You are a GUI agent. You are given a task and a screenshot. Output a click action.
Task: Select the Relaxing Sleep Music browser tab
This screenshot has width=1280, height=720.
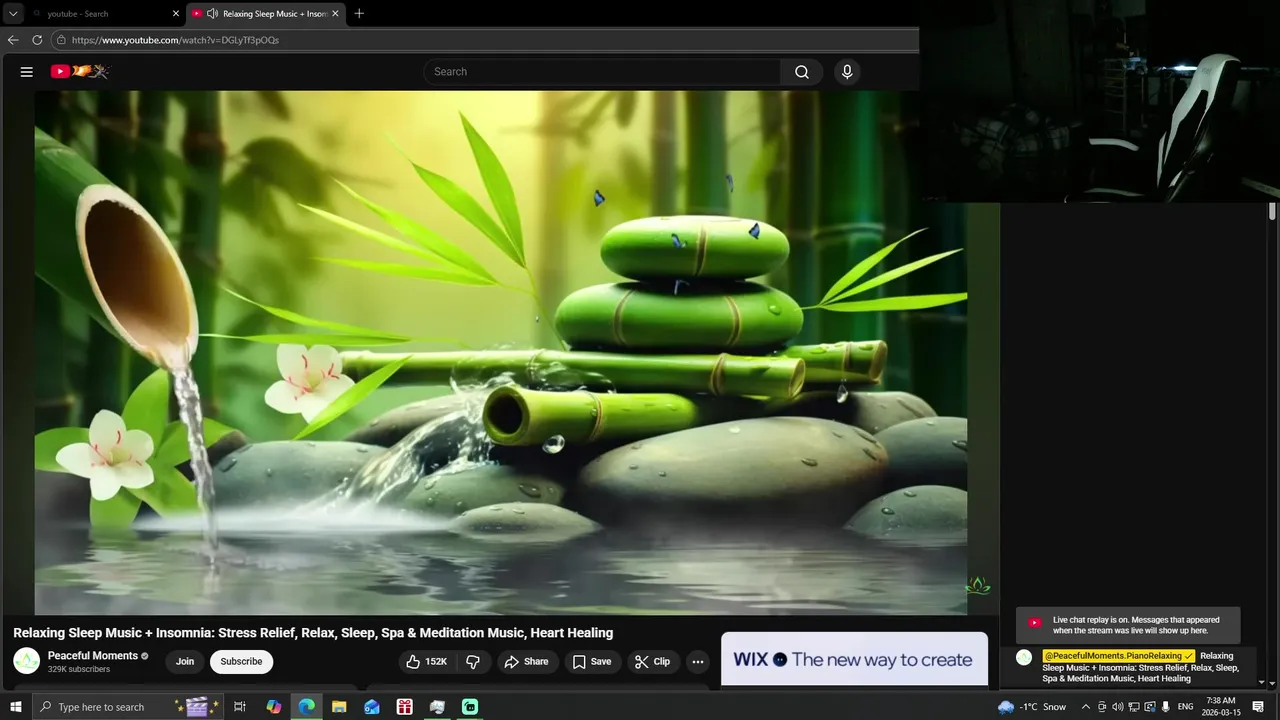[x=265, y=14]
